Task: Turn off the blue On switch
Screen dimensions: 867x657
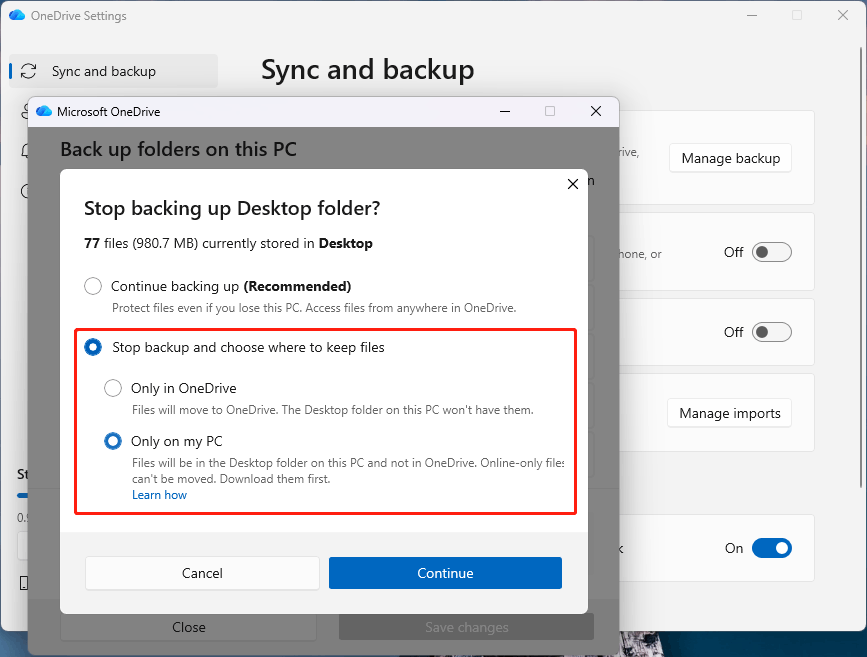Action: [x=772, y=548]
